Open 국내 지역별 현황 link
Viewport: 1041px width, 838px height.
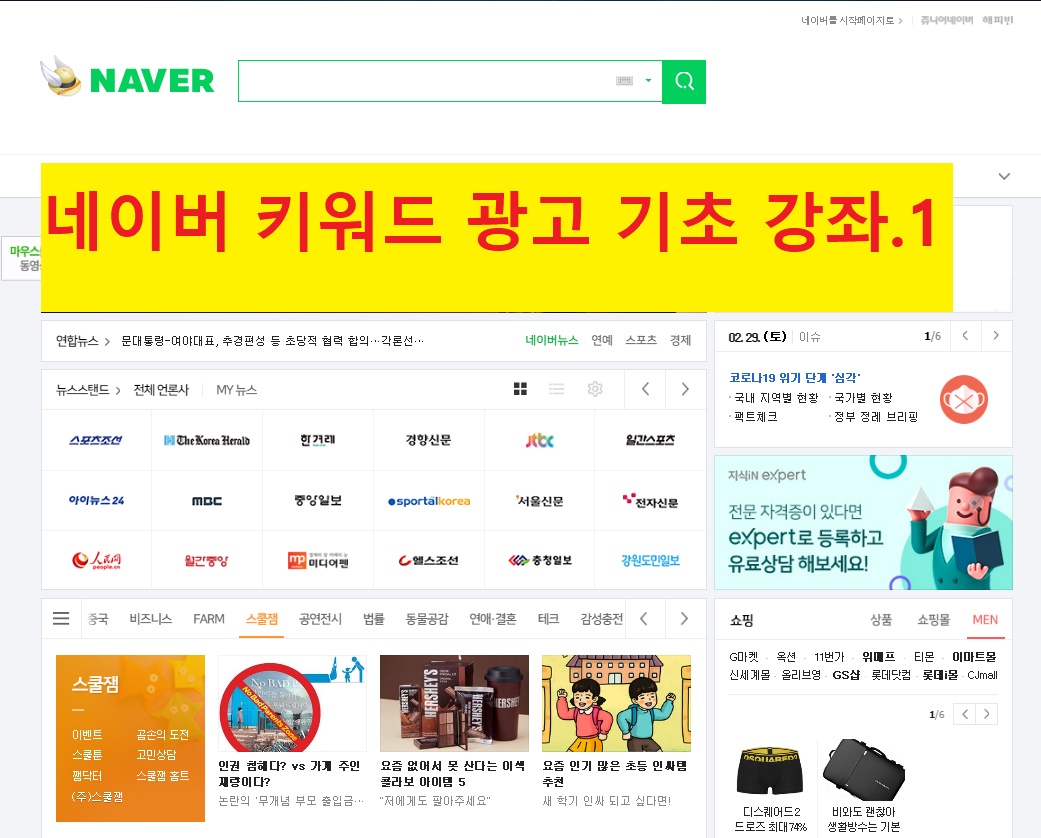click(x=775, y=398)
